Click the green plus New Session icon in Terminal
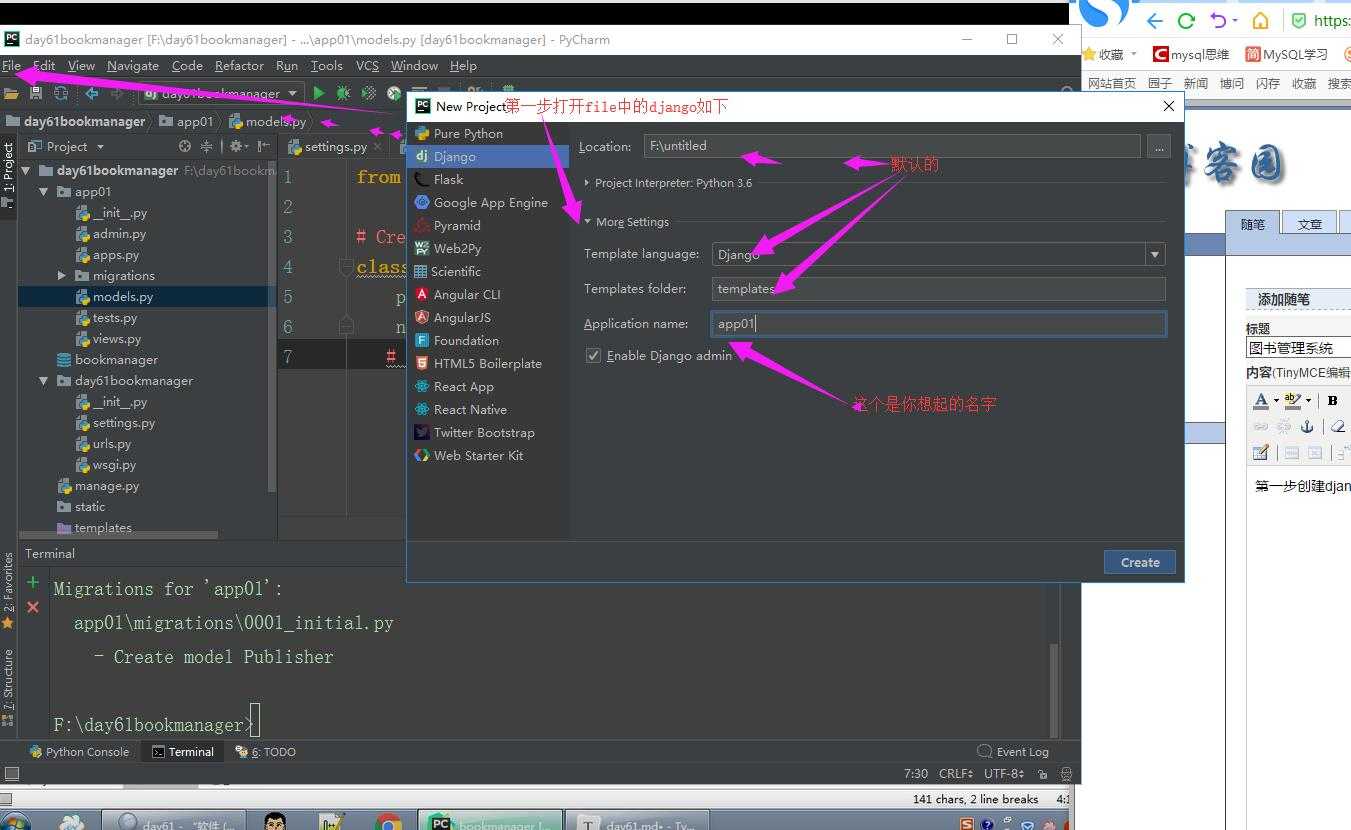The image size is (1351, 830). click(33, 582)
